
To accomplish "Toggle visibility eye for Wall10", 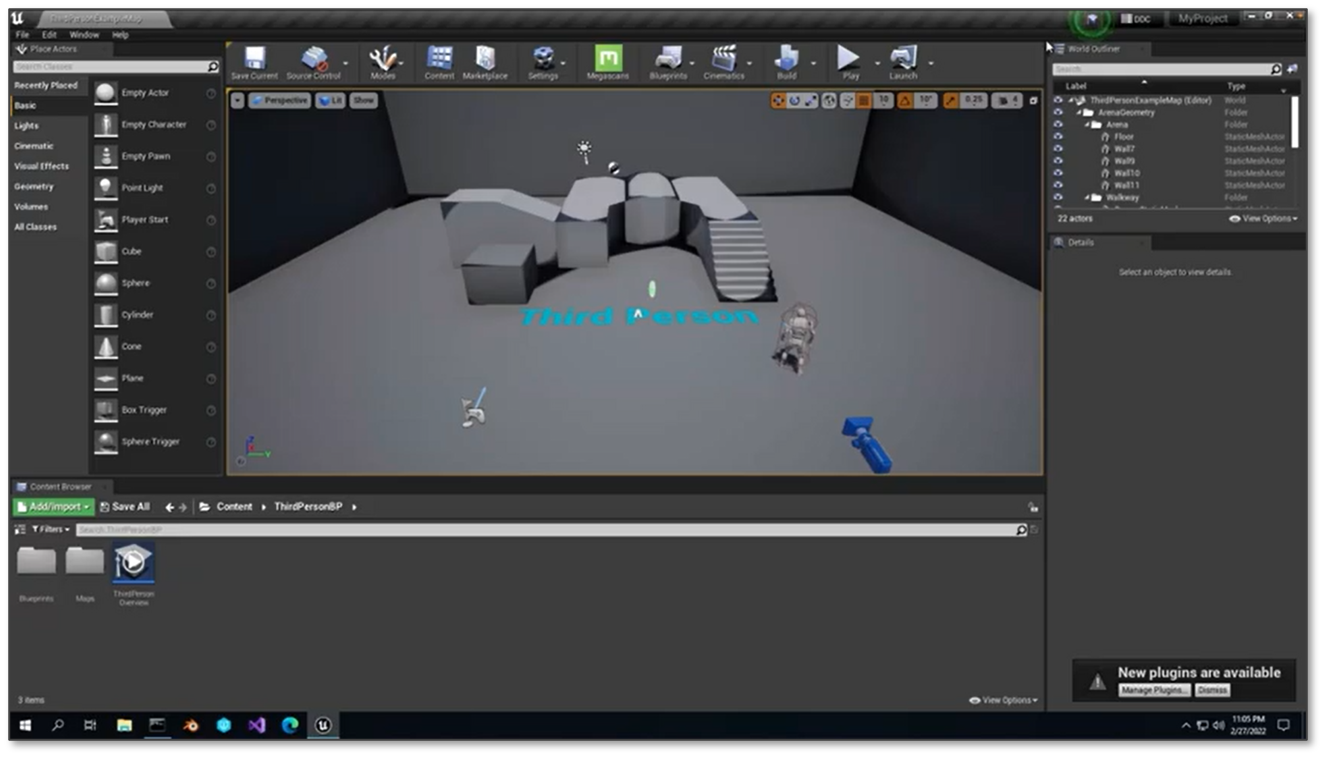I will pyautogui.click(x=1058, y=173).
